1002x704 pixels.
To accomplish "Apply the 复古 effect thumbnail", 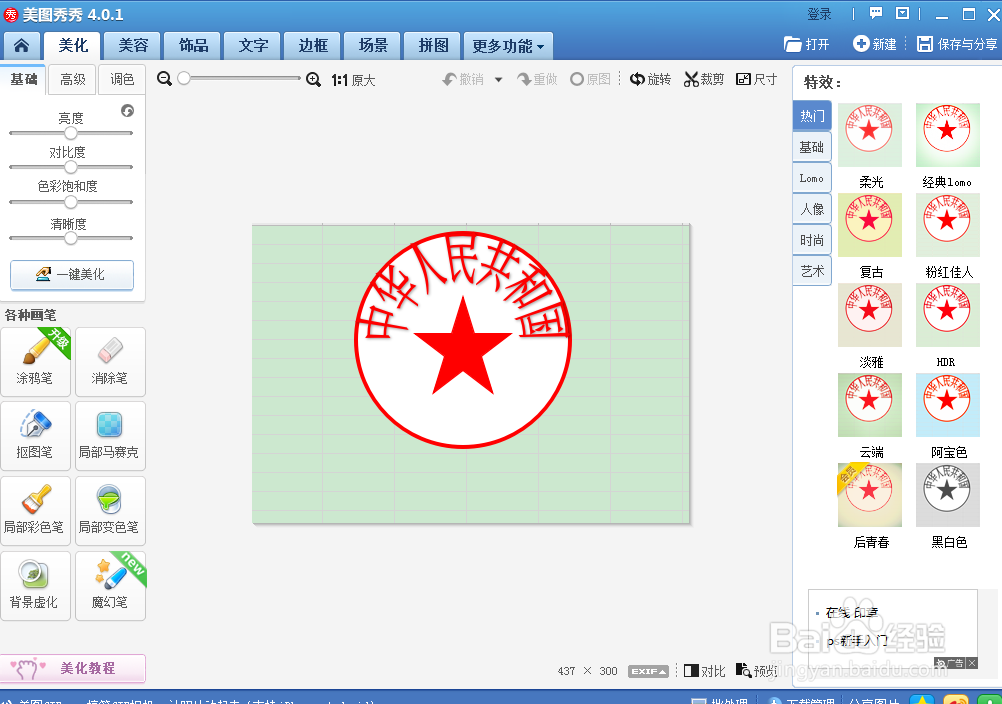I will [870, 225].
